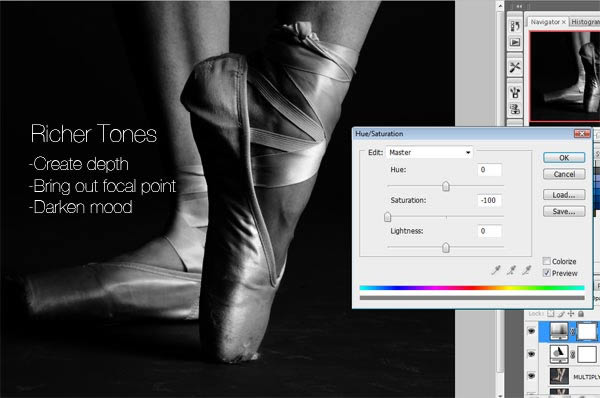
Task: Open the Brushes panel icon
Action: click(x=515, y=92)
